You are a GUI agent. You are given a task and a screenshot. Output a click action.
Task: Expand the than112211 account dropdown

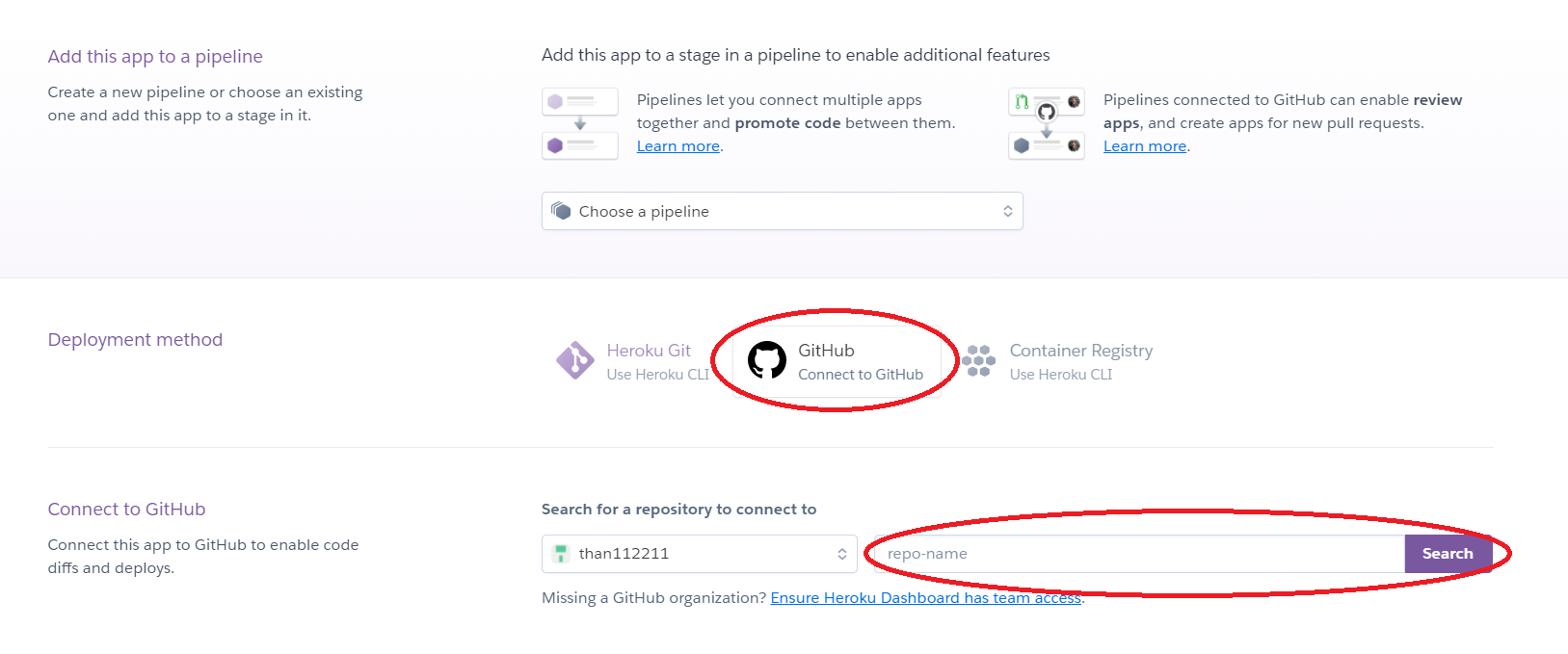[699, 554]
